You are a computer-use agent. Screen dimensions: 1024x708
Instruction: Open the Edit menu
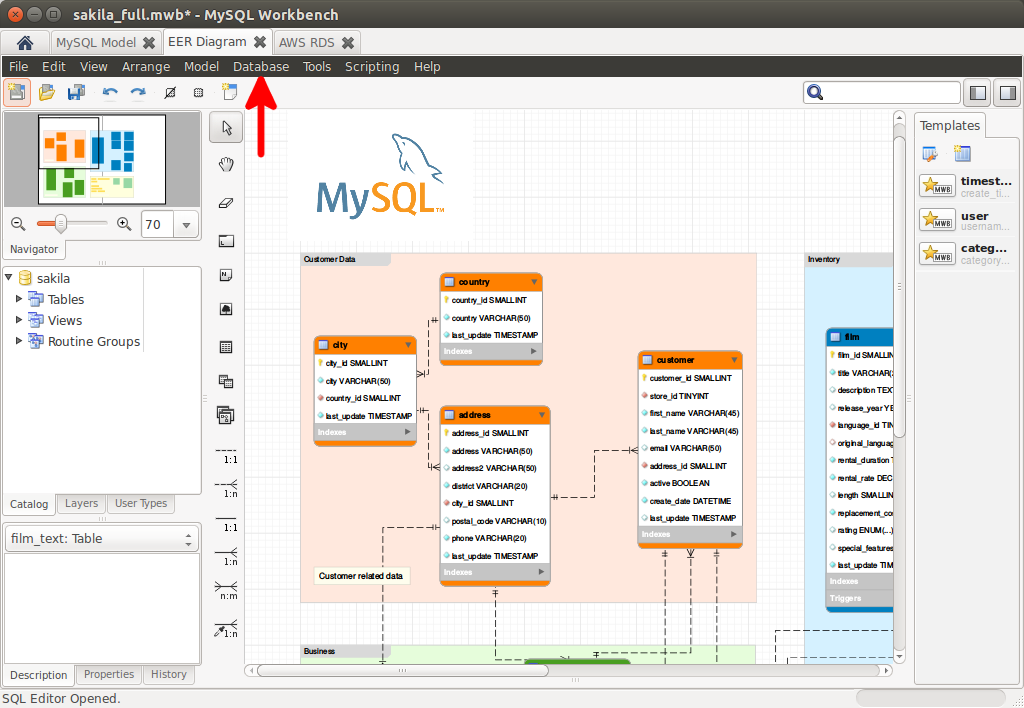click(54, 67)
